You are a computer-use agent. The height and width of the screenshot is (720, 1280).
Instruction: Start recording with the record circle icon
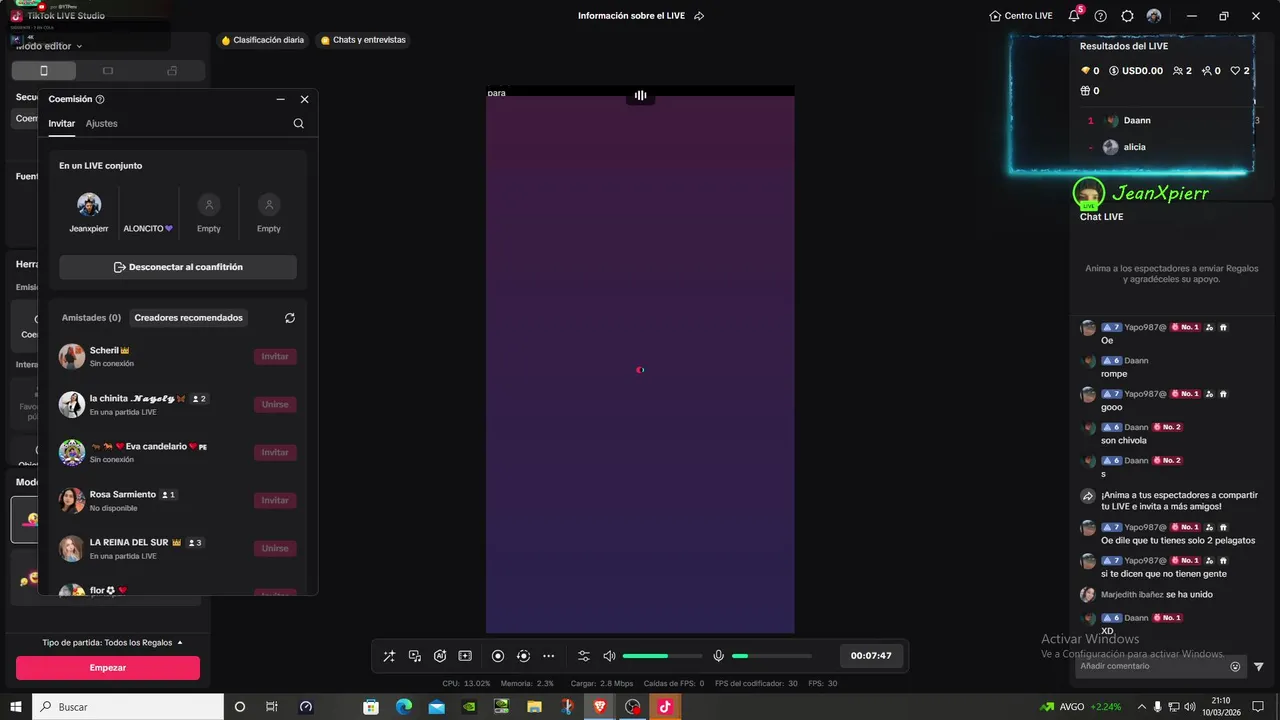pos(498,656)
